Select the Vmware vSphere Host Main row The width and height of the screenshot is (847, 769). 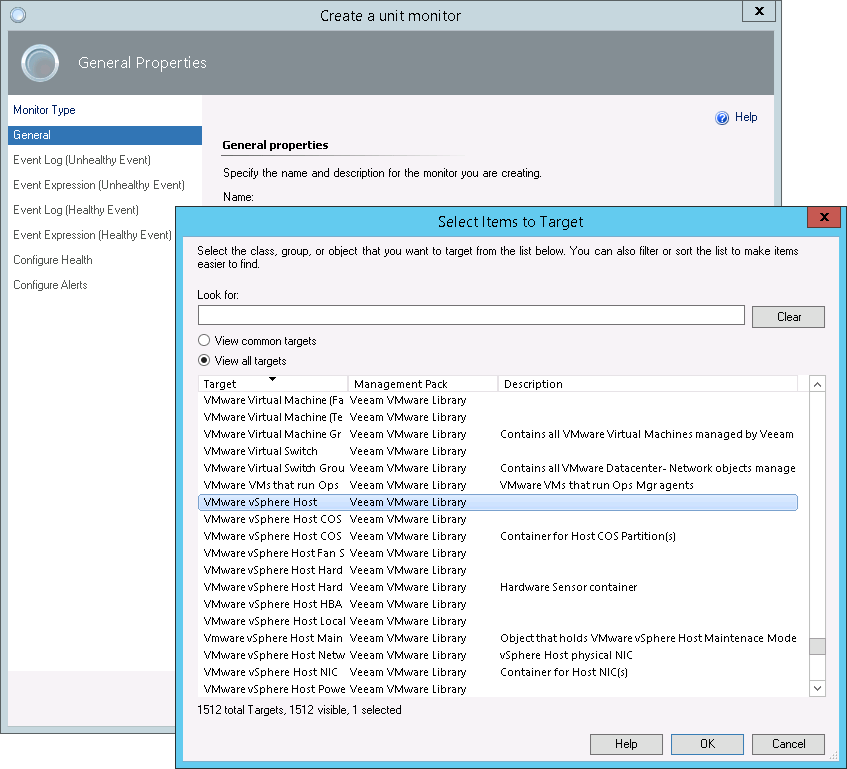pyautogui.click(x=498, y=638)
